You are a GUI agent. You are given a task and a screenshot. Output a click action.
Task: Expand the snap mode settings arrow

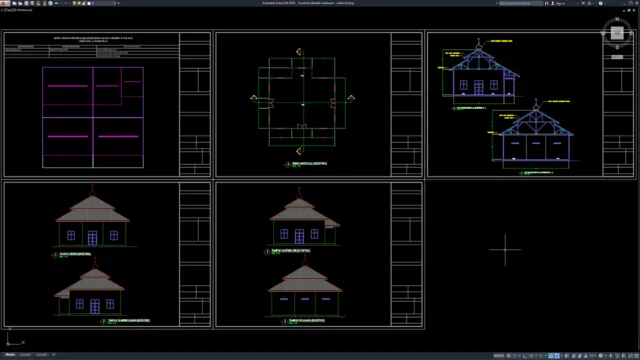click(520, 356)
